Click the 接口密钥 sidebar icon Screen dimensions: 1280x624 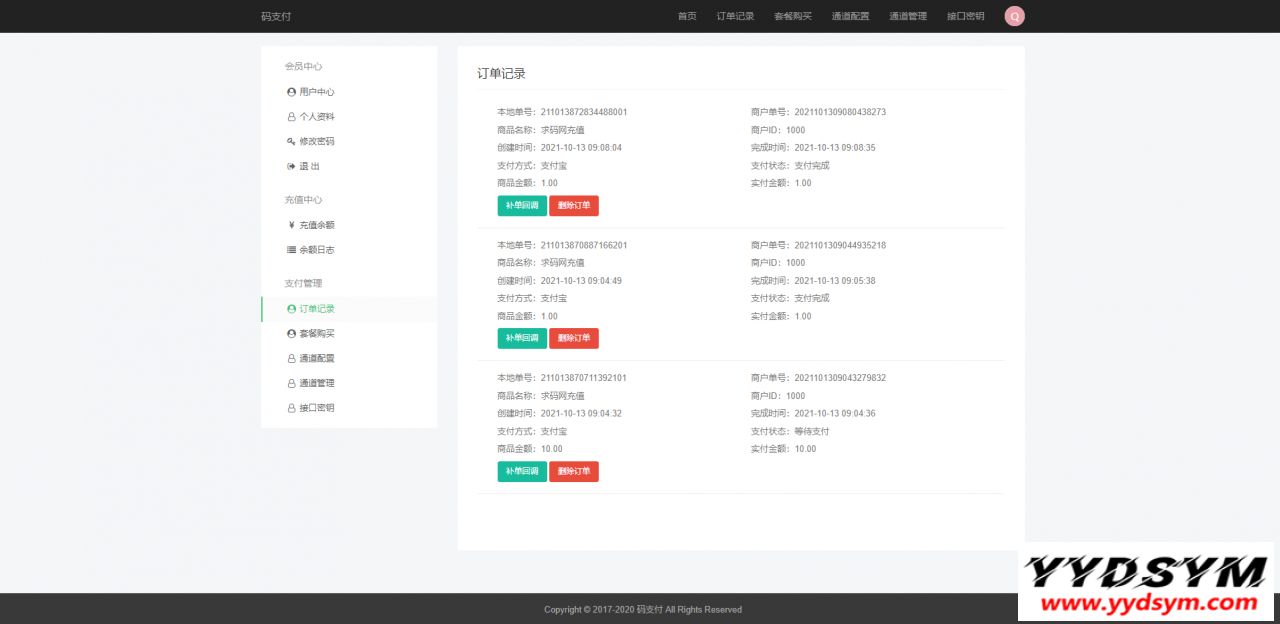[291, 409]
